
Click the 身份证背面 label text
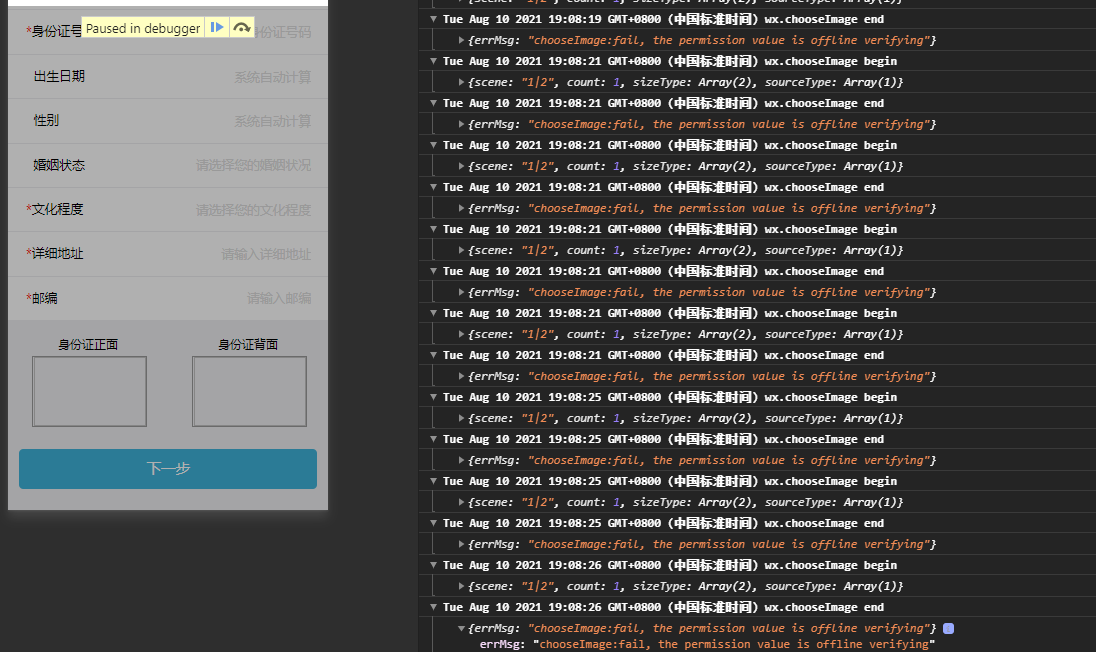(x=248, y=345)
